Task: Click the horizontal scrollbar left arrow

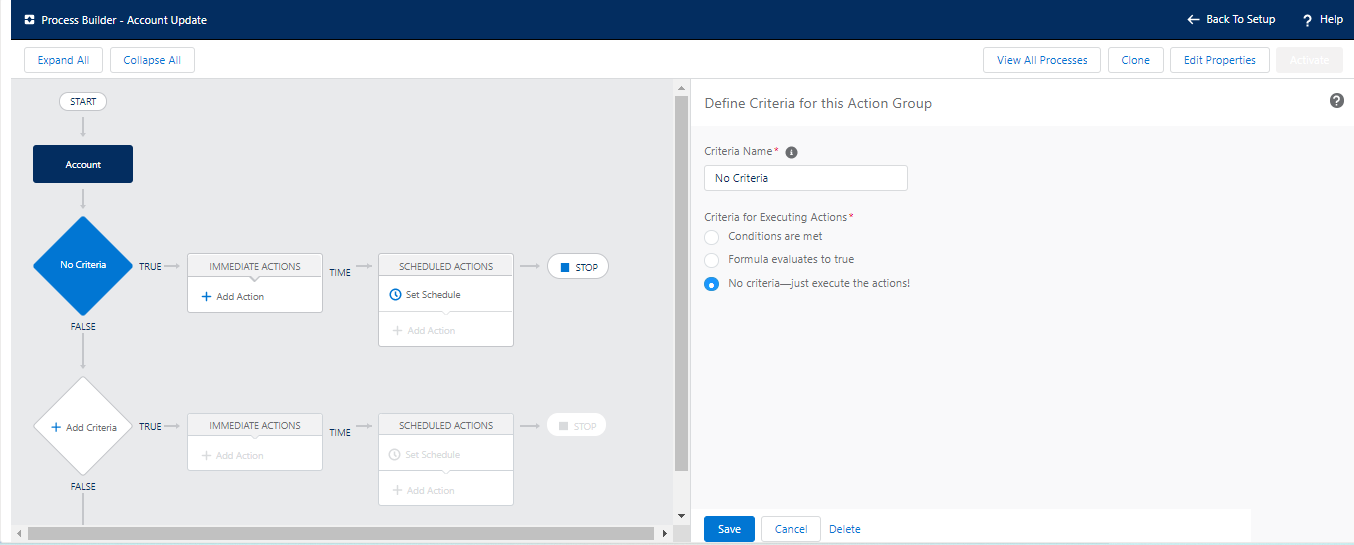Action: pyautogui.click(x=18, y=534)
